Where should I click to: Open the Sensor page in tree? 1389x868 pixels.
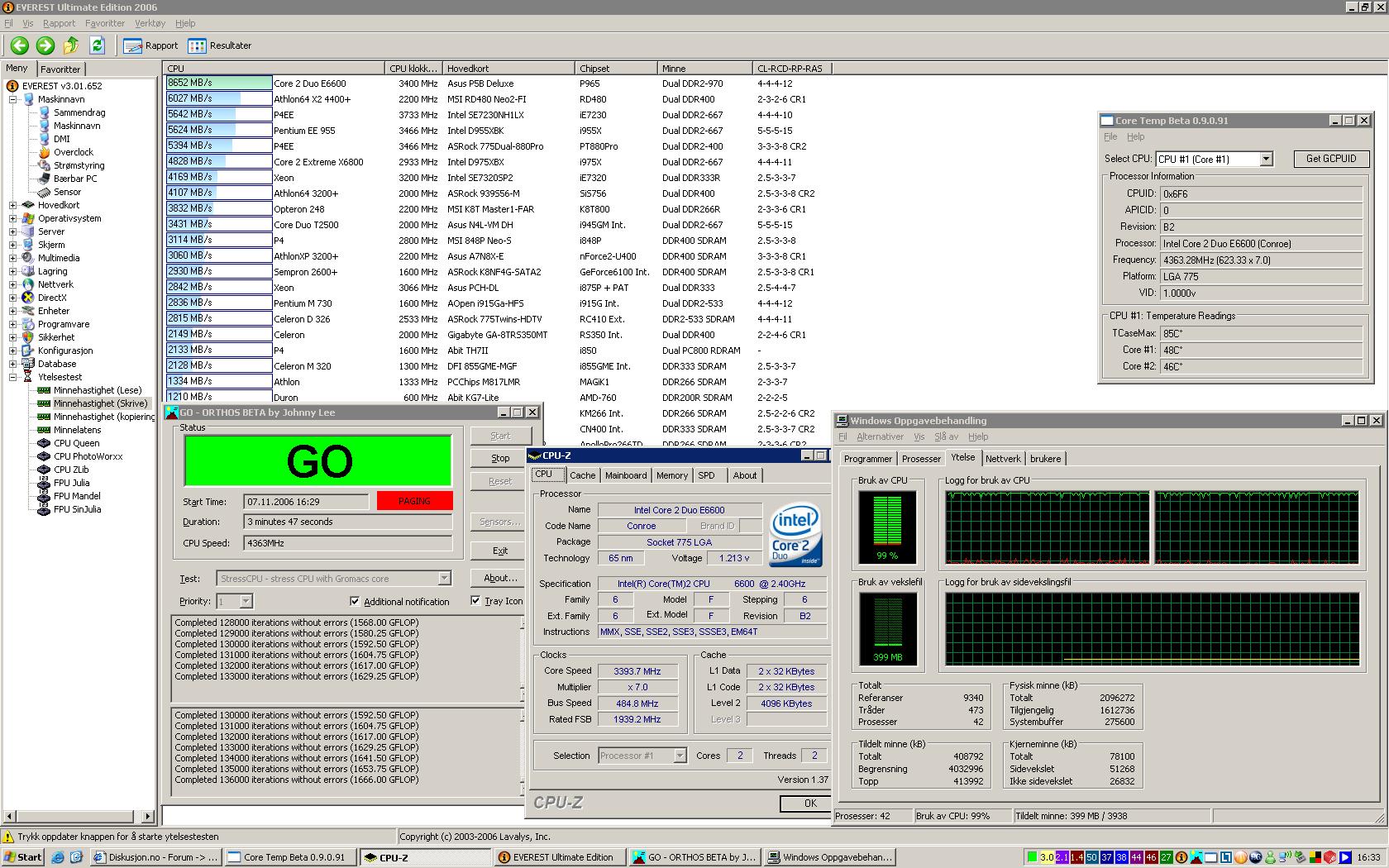click(67, 192)
